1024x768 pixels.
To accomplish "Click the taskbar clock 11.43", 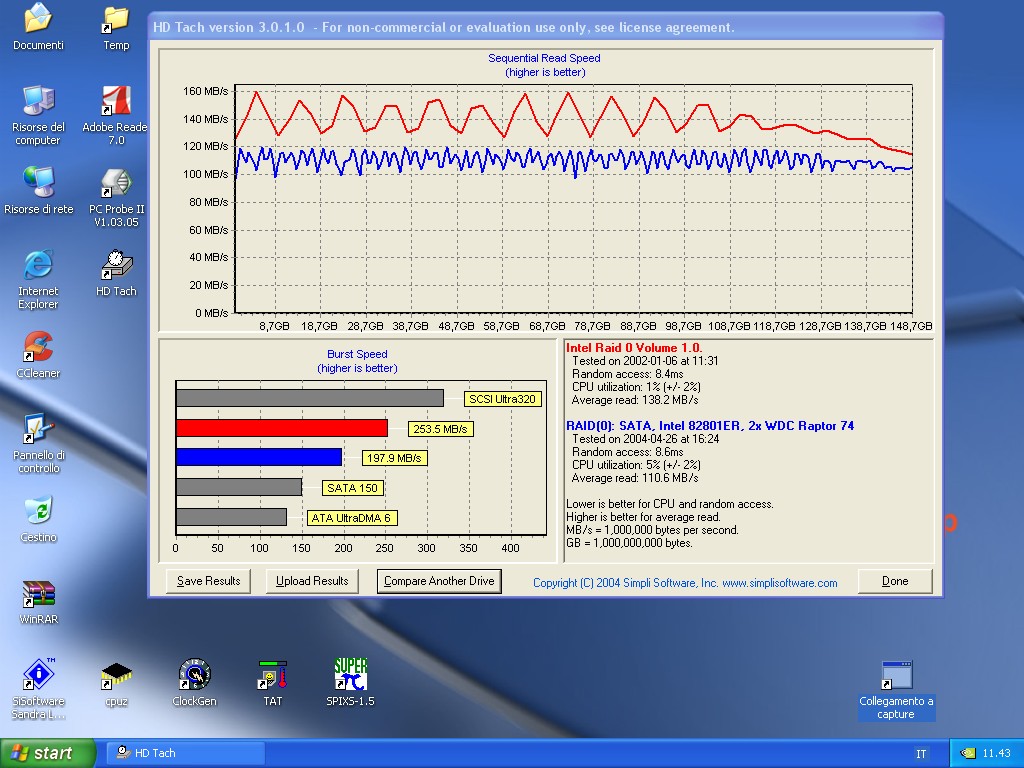I will point(996,754).
